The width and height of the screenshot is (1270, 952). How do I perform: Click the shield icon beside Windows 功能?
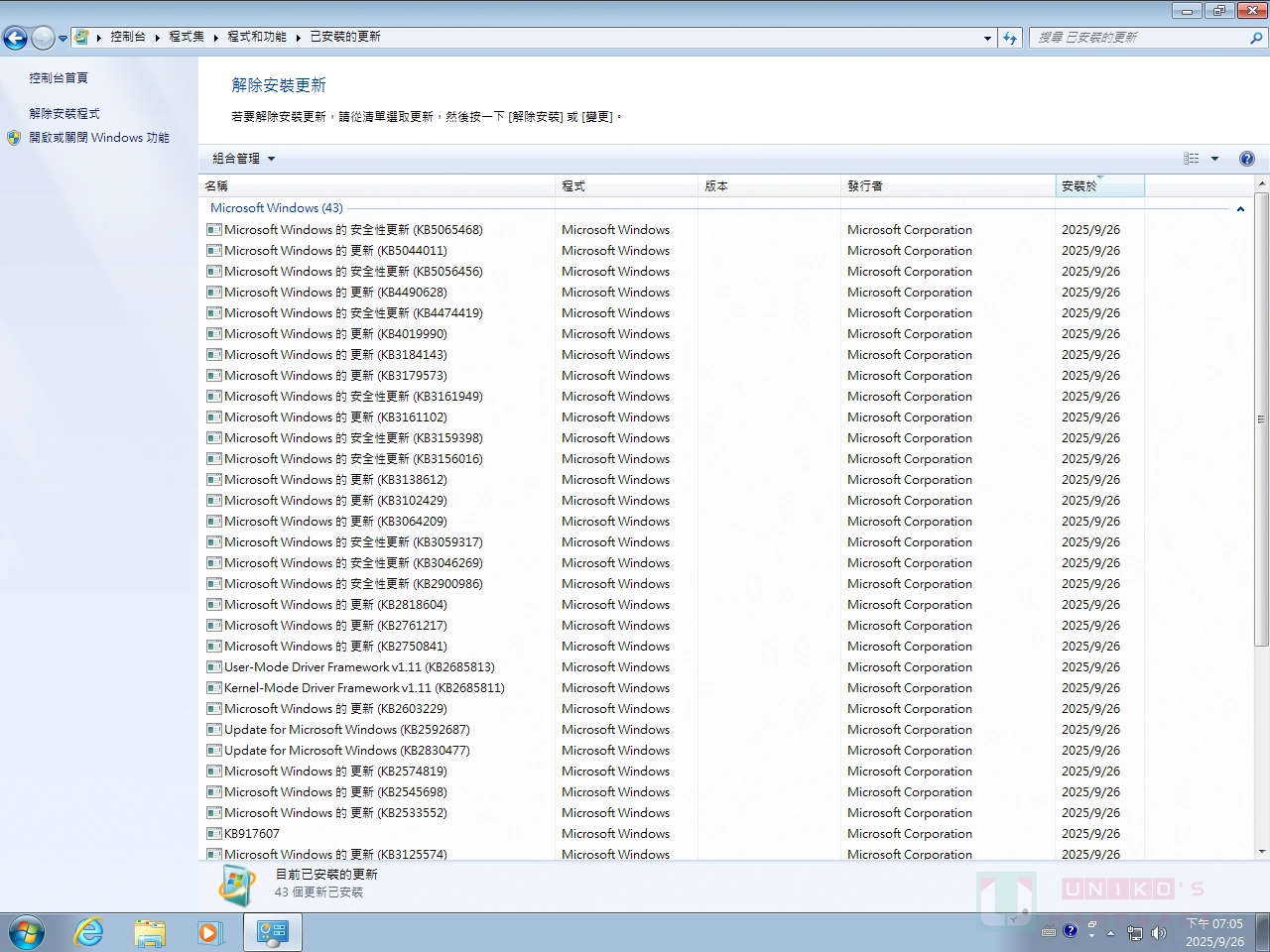coord(14,138)
